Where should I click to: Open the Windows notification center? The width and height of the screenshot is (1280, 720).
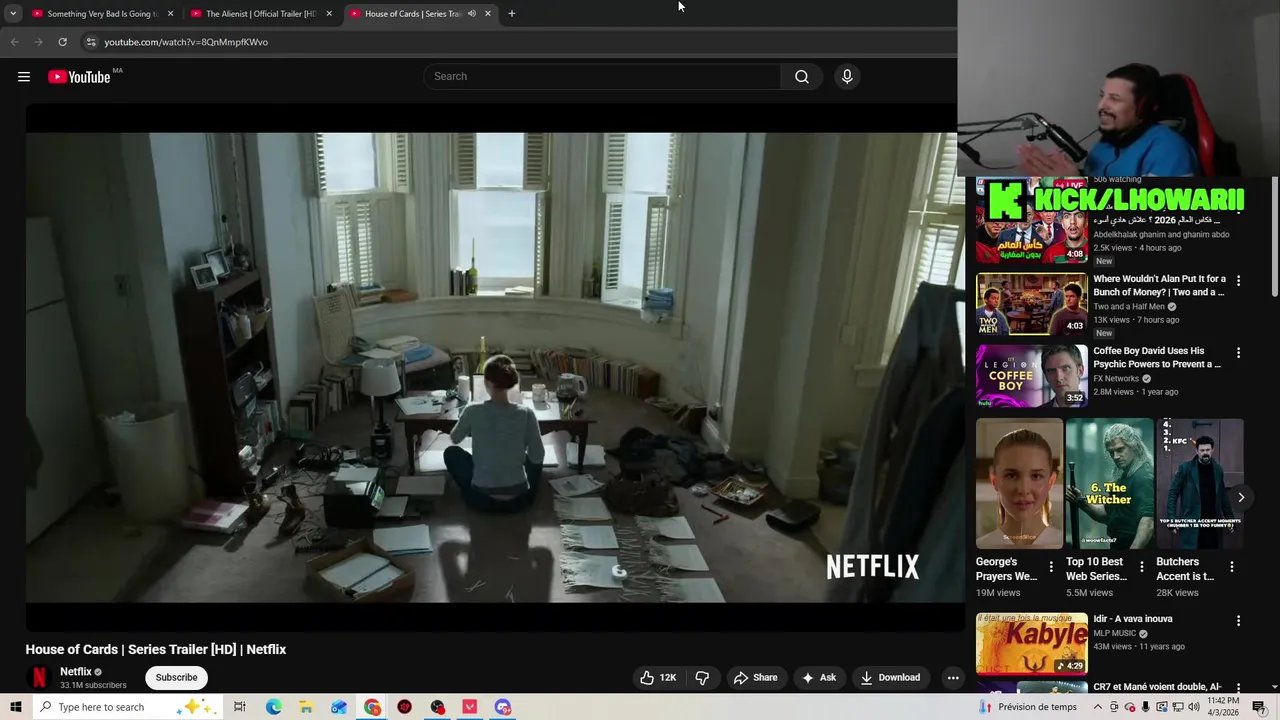tap(1258, 707)
